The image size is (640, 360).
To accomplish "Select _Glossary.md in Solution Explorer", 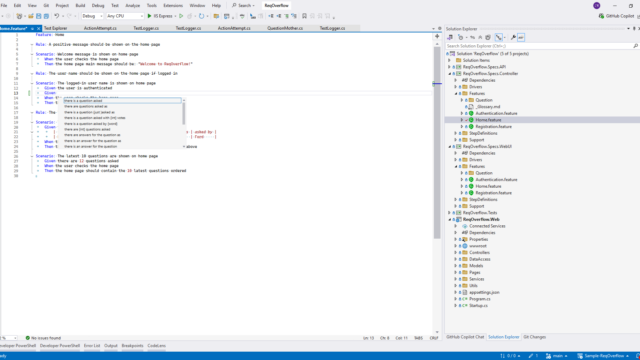I will 487,107.
